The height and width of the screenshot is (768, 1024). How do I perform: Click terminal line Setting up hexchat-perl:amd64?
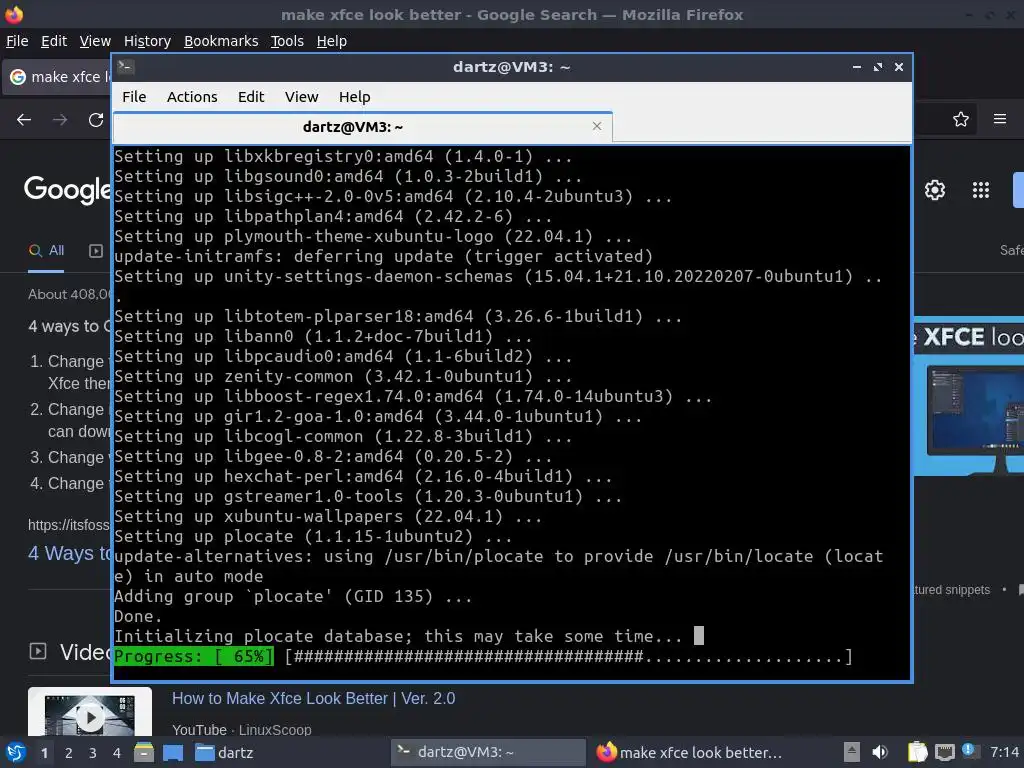point(363,476)
